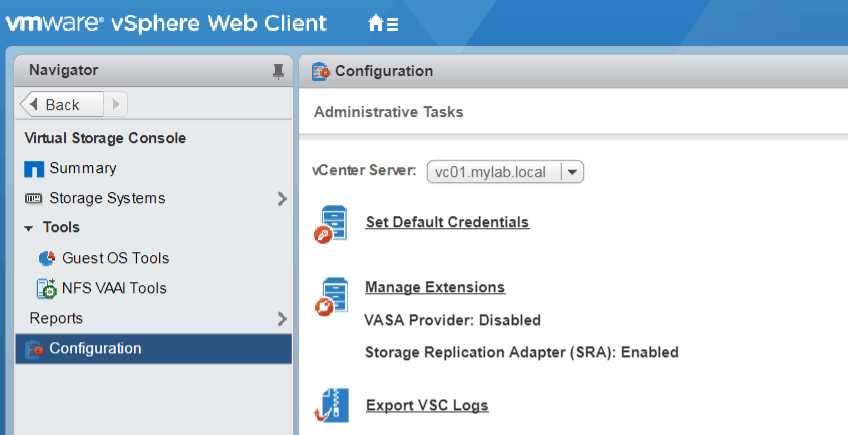This screenshot has height=435, width=848.
Task: Click the Export VSC Logs link
Action: coord(427,405)
